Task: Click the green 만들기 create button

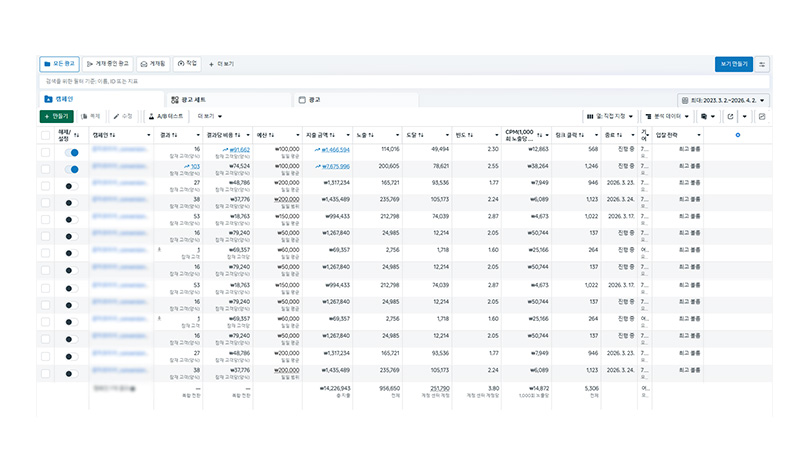Action: click(x=57, y=116)
